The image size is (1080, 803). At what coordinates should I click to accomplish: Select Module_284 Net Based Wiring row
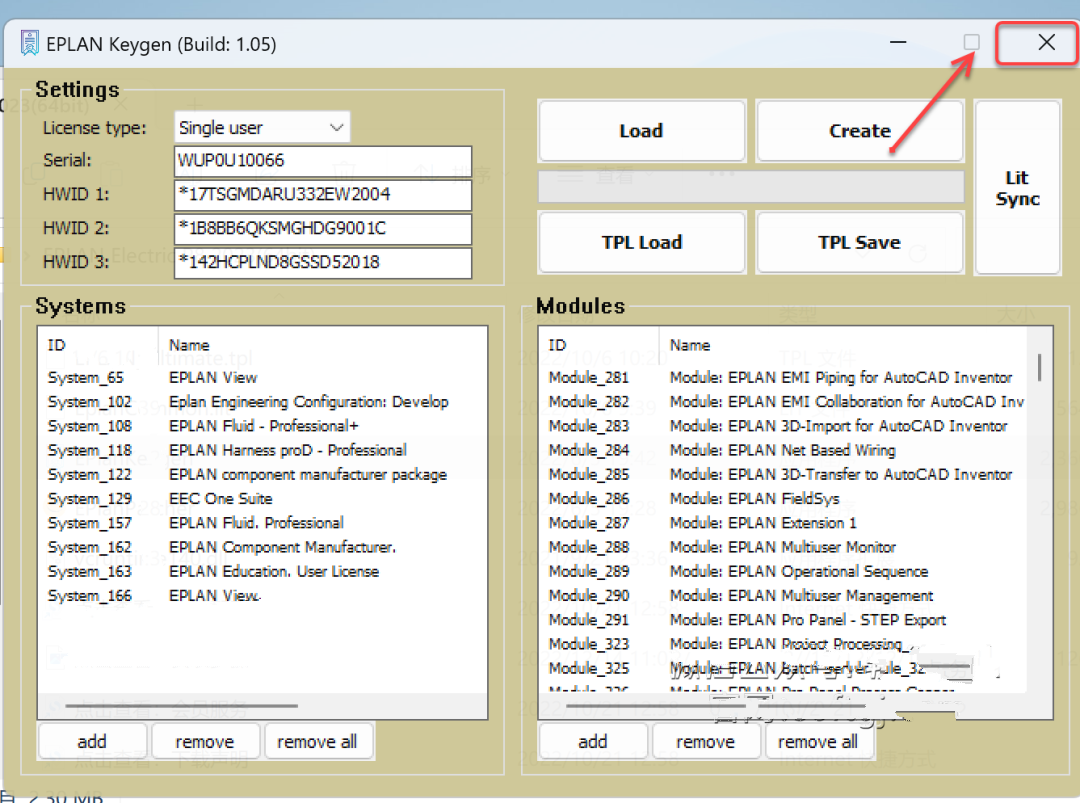pos(783,450)
